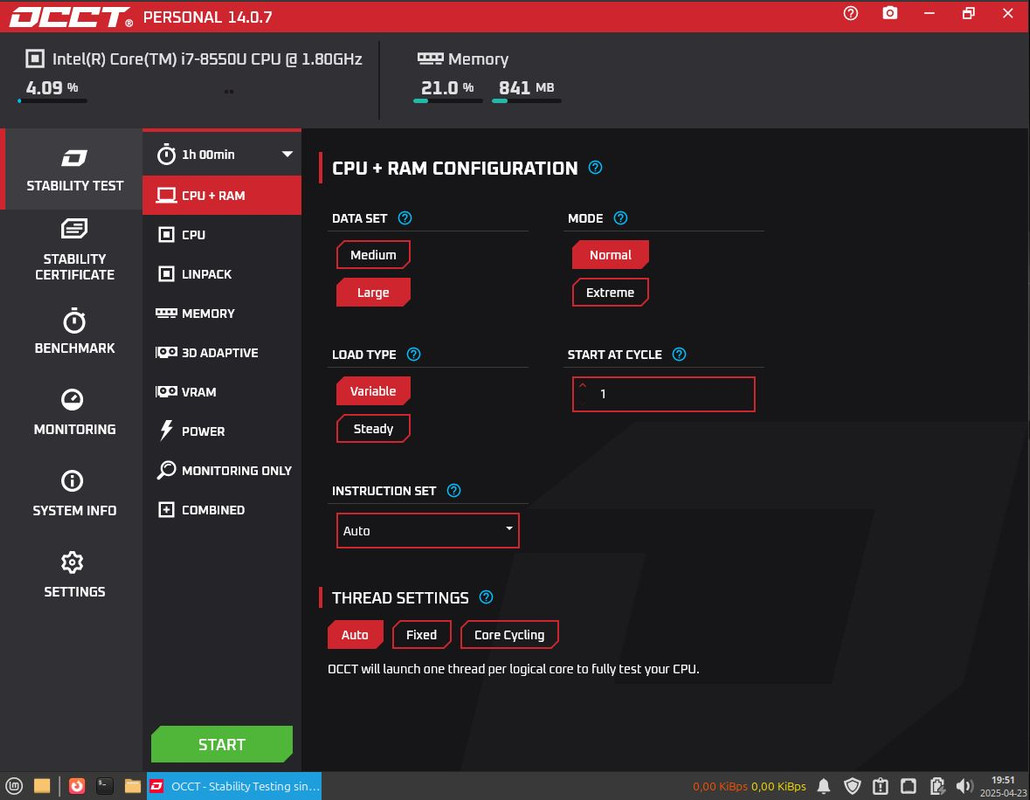The width and height of the screenshot is (1030, 800).
Task: Click the Memory module icon in header
Action: pos(430,58)
